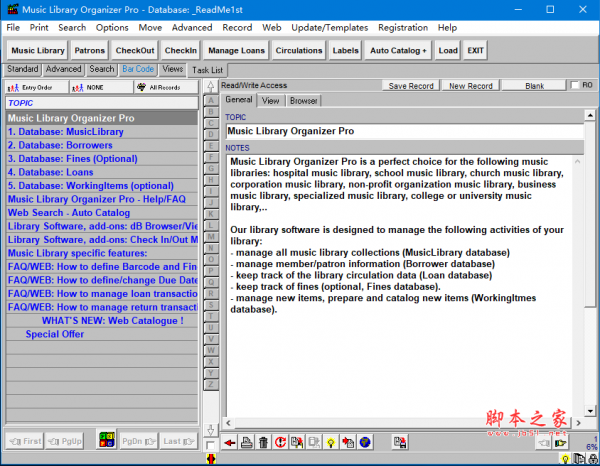The image size is (600, 466).
Task: Click the light bulb icon in bottom toolbar
Action: (x=330, y=442)
